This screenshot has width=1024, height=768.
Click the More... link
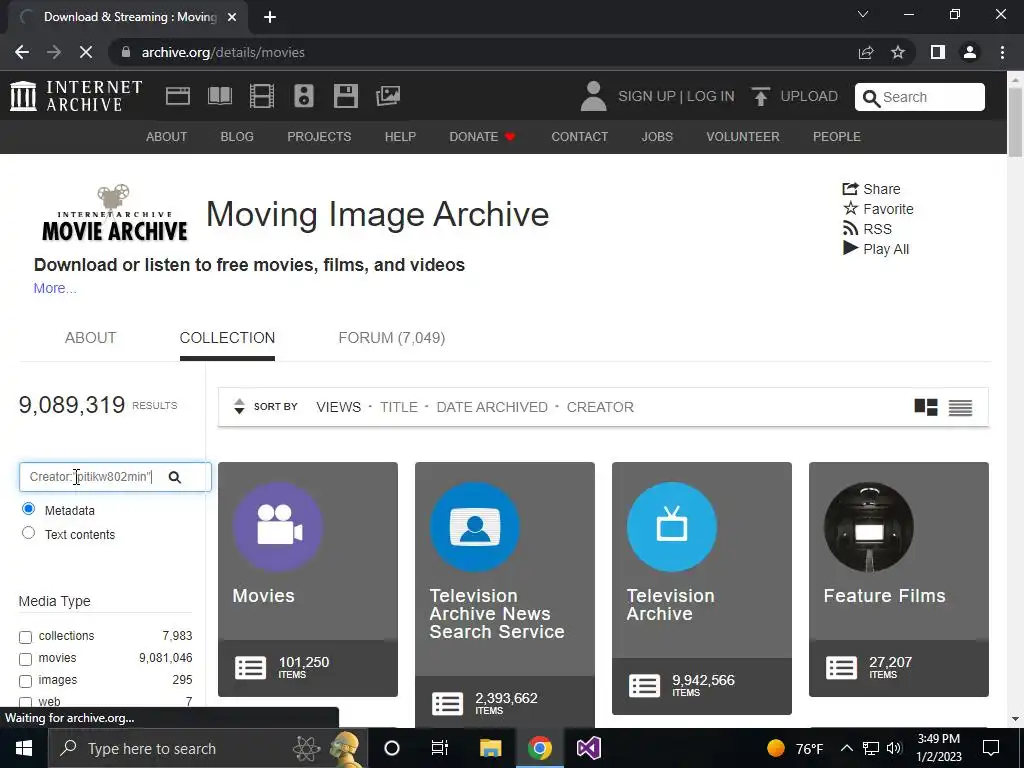(55, 288)
